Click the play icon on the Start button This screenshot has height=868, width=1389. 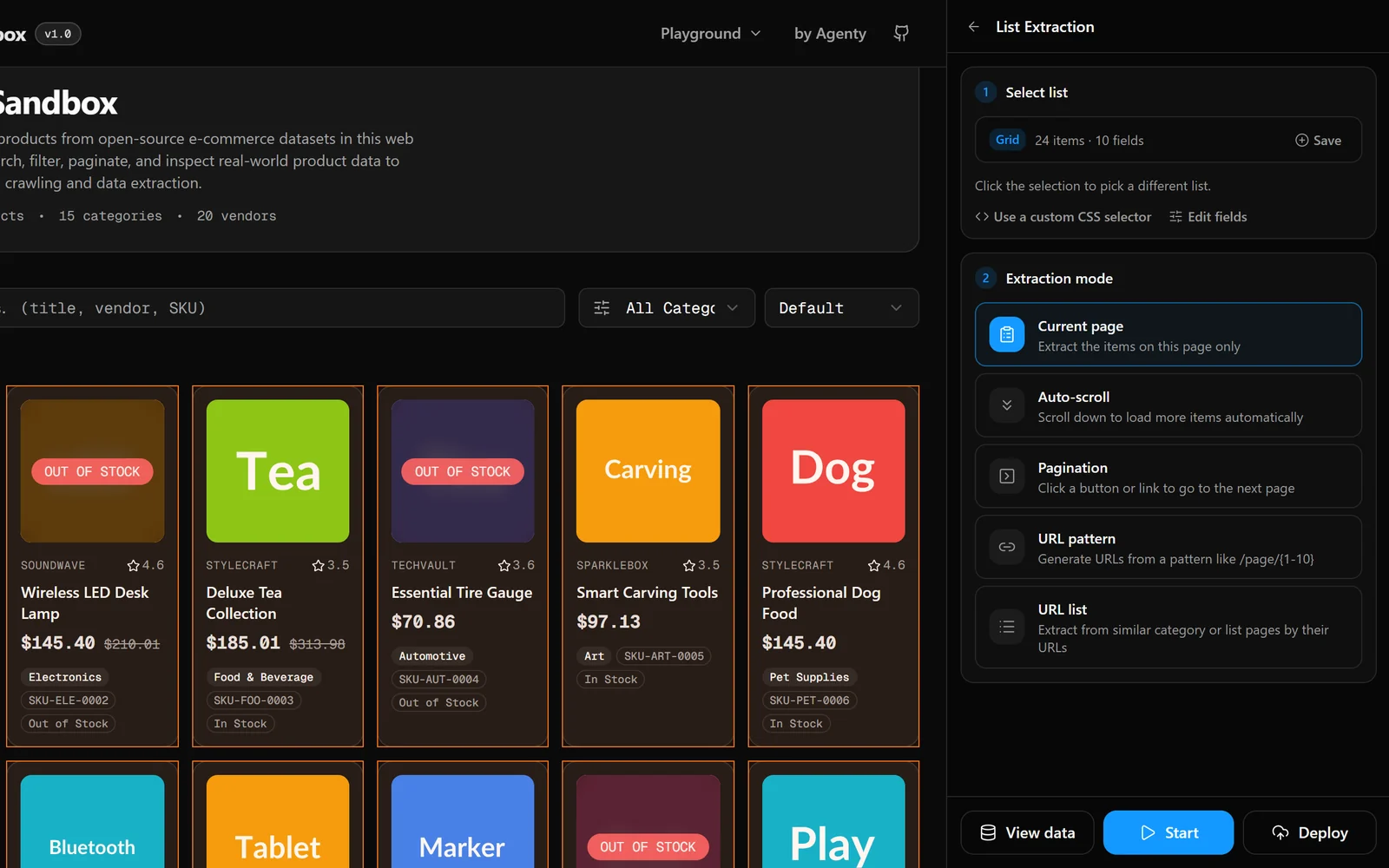click(1148, 832)
